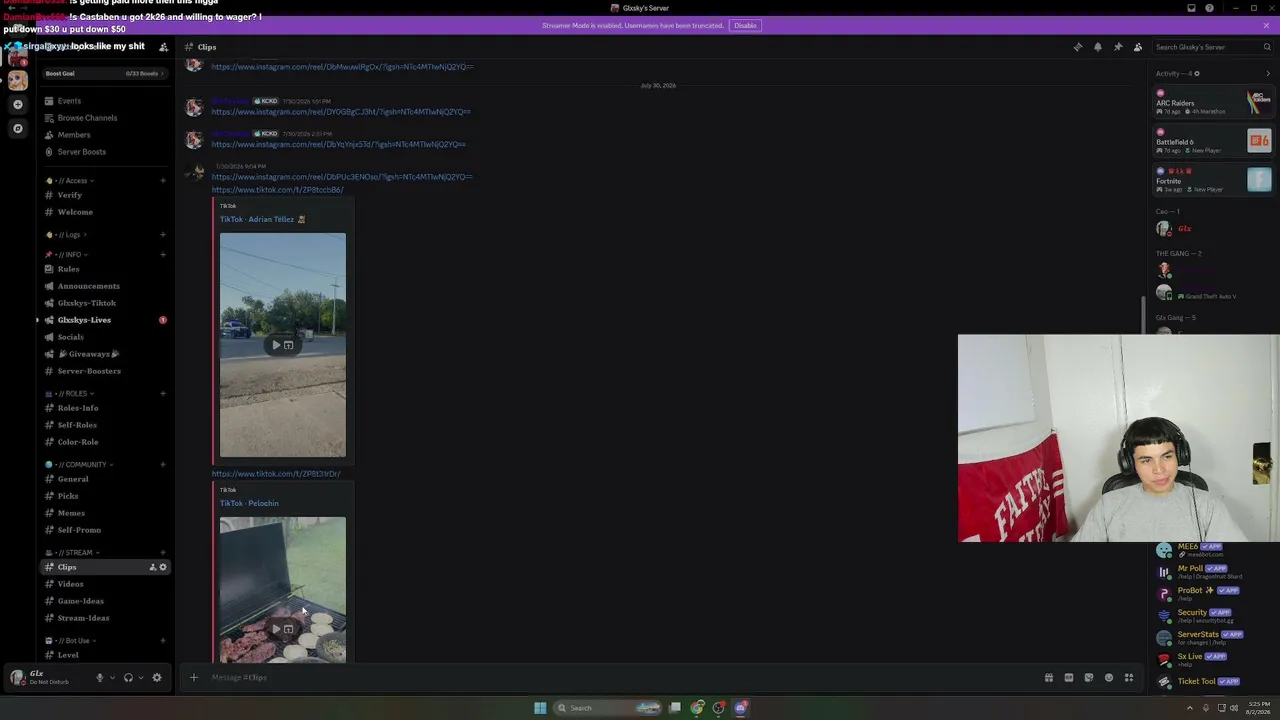Collapse the Access category
The width and height of the screenshot is (1280, 720).
pyautogui.click(x=71, y=181)
